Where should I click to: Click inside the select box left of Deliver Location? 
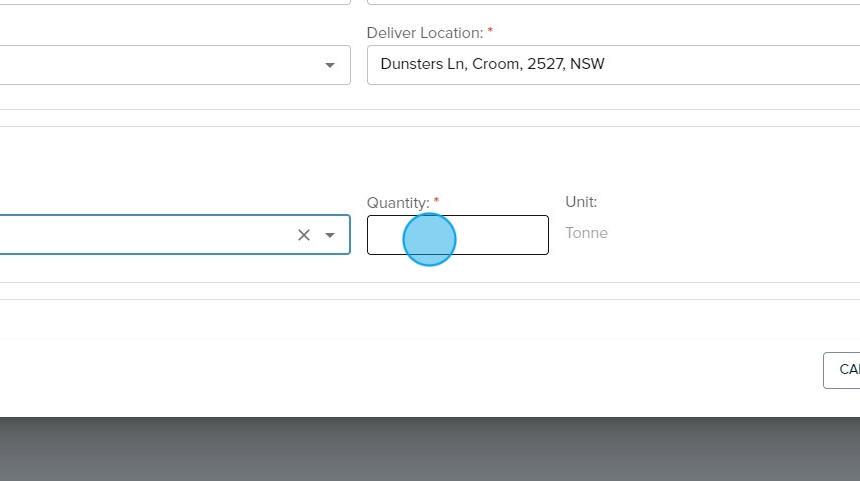(x=150, y=65)
